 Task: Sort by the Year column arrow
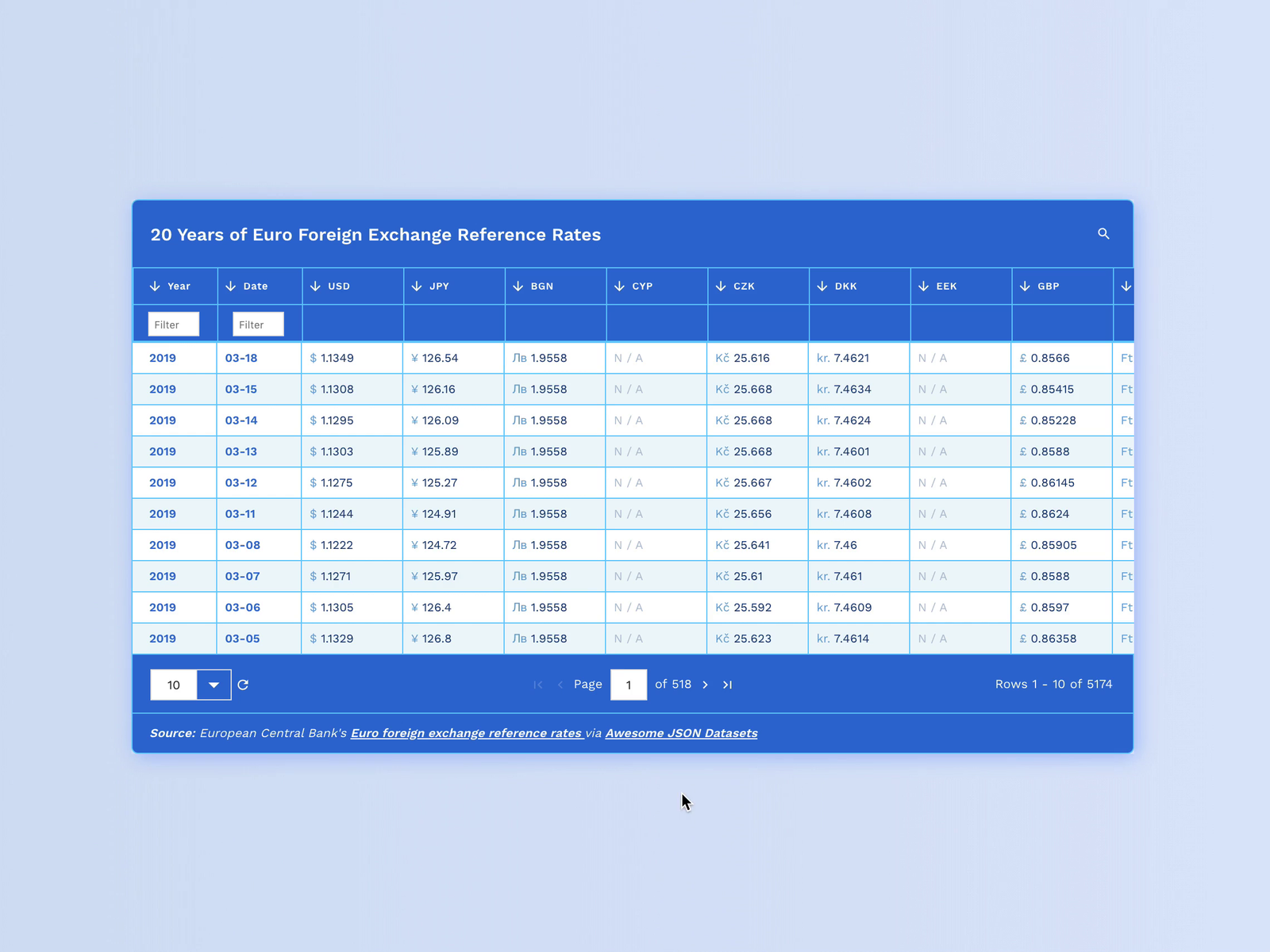(x=155, y=286)
